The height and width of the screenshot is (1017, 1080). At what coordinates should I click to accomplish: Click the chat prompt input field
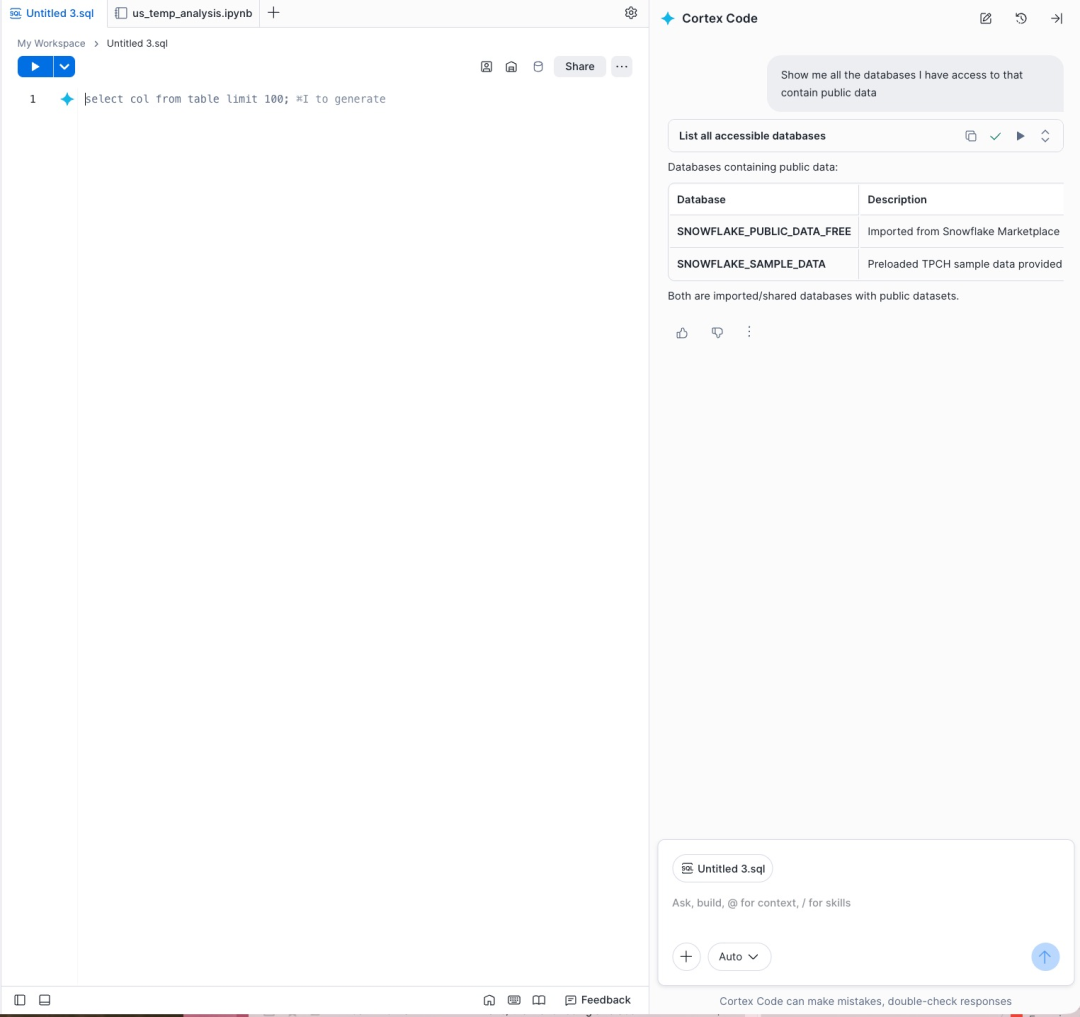[865, 903]
